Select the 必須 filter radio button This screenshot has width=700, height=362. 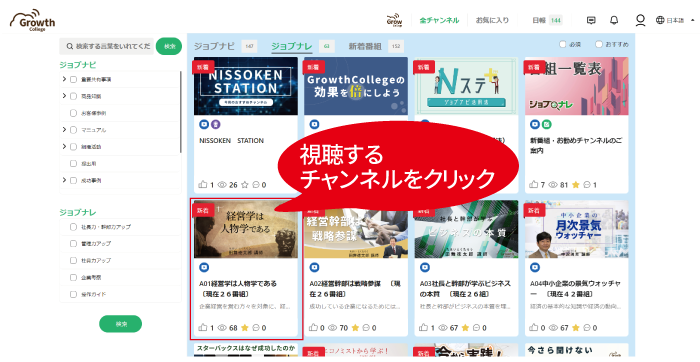[x=562, y=44]
